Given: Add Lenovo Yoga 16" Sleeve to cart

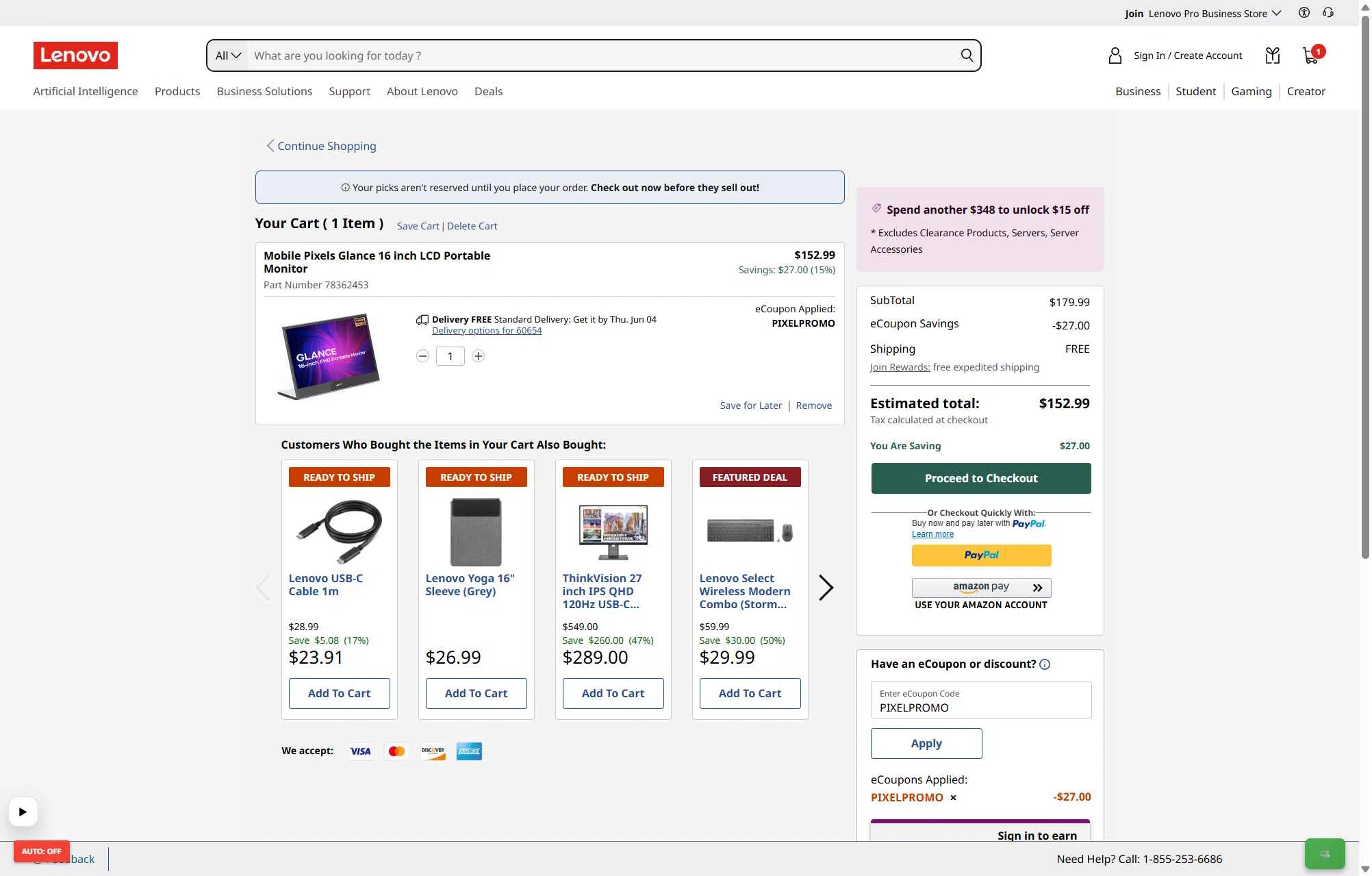Looking at the screenshot, I should click(x=476, y=693).
